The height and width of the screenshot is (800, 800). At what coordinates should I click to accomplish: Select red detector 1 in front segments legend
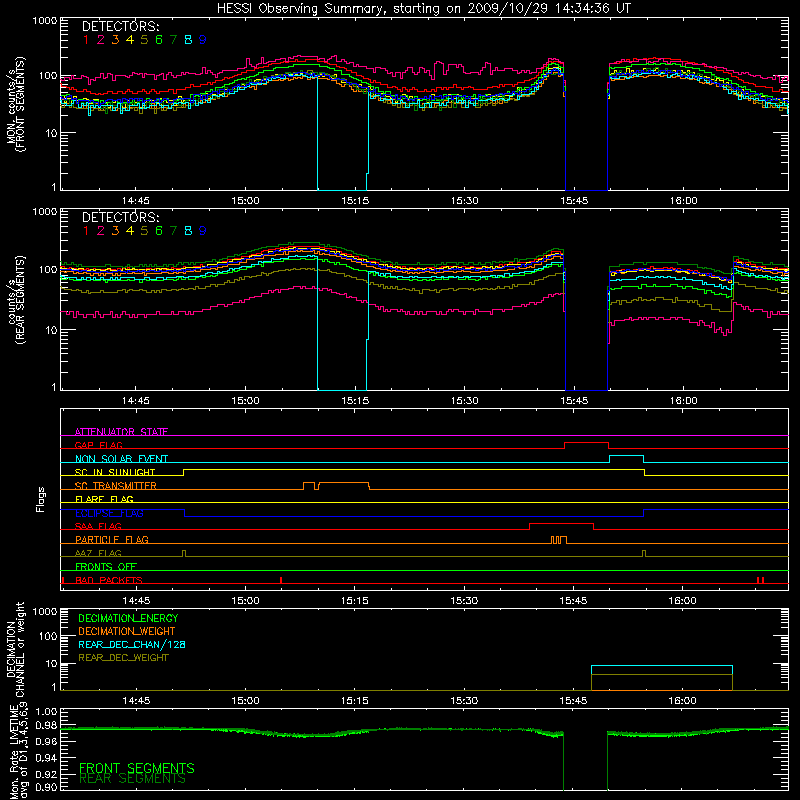coord(86,40)
